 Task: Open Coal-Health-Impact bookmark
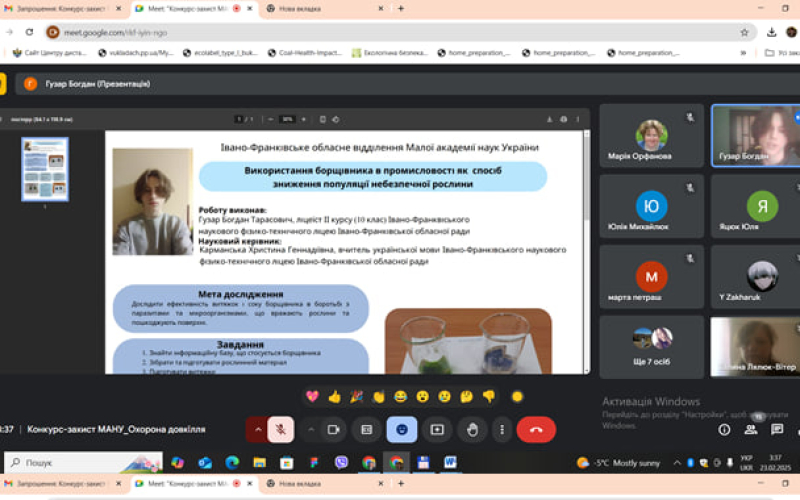[x=305, y=53]
